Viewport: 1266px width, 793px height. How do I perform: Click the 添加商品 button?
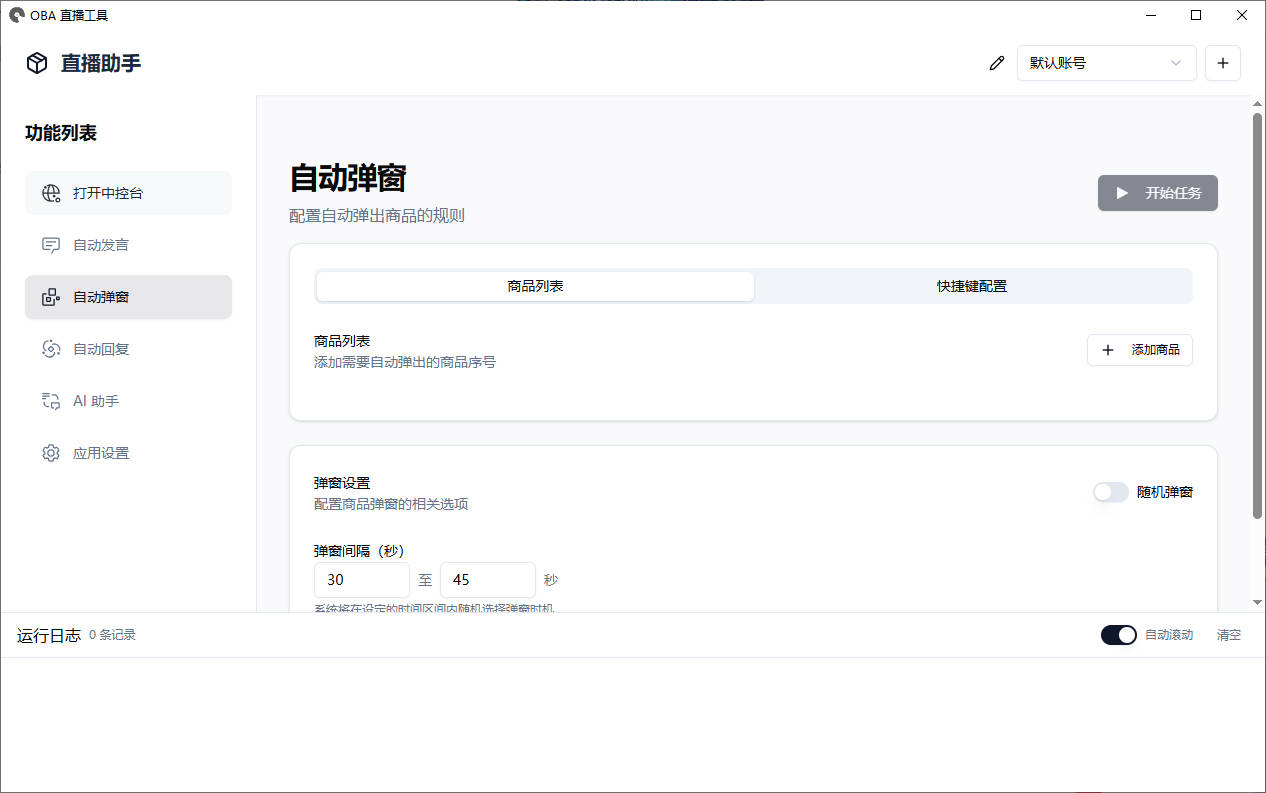[1140, 350]
